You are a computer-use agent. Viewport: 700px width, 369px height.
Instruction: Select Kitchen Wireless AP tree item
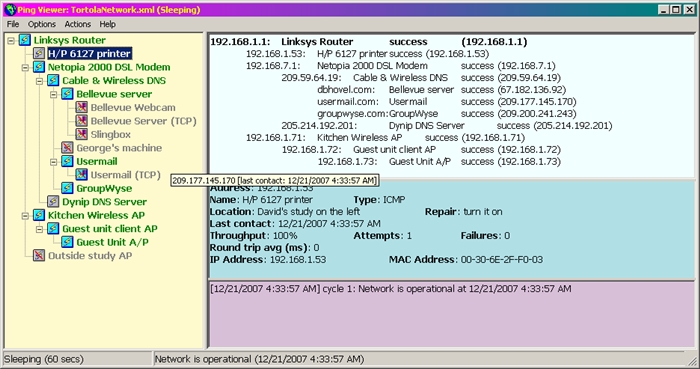pos(96,215)
